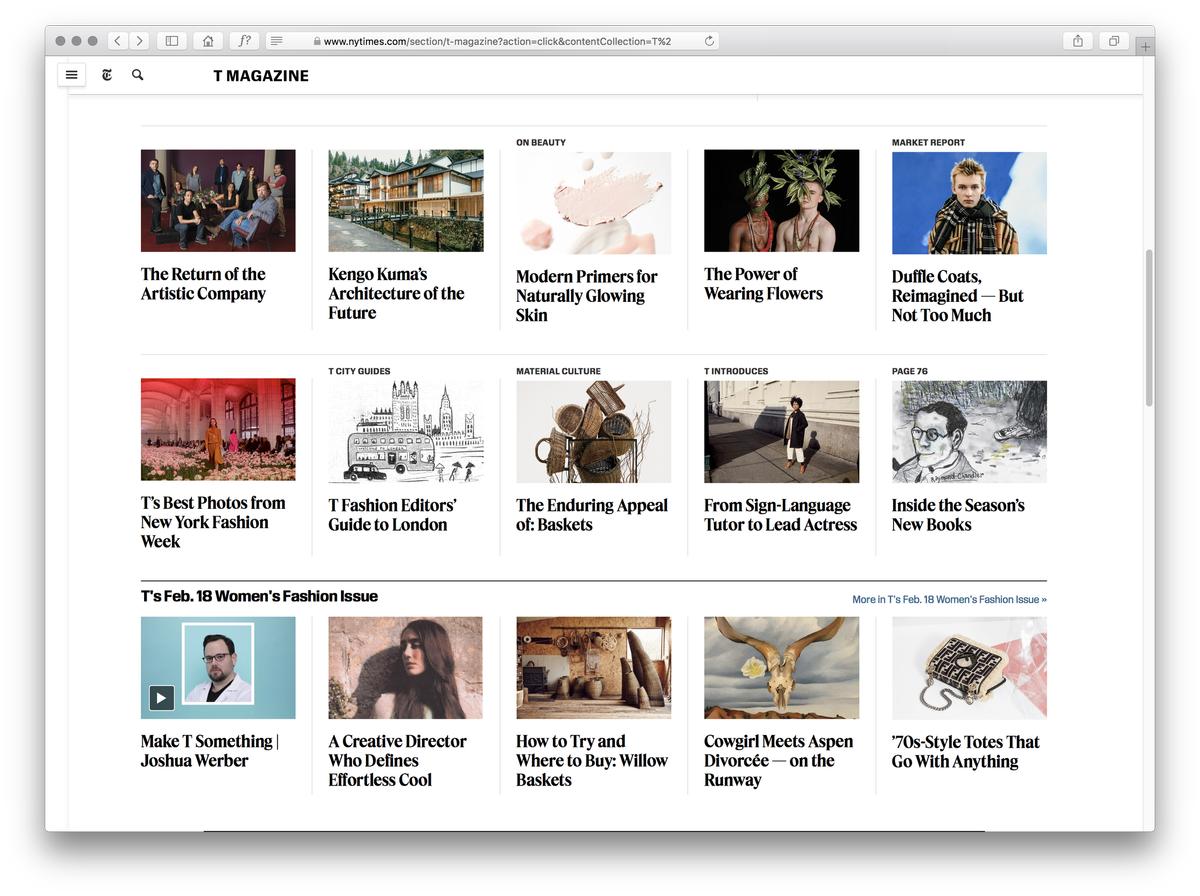Screen dimensions: 1200x896
Task: Open 'How to Try and Where to Buy: Willow Baskets'
Action: click(x=592, y=760)
